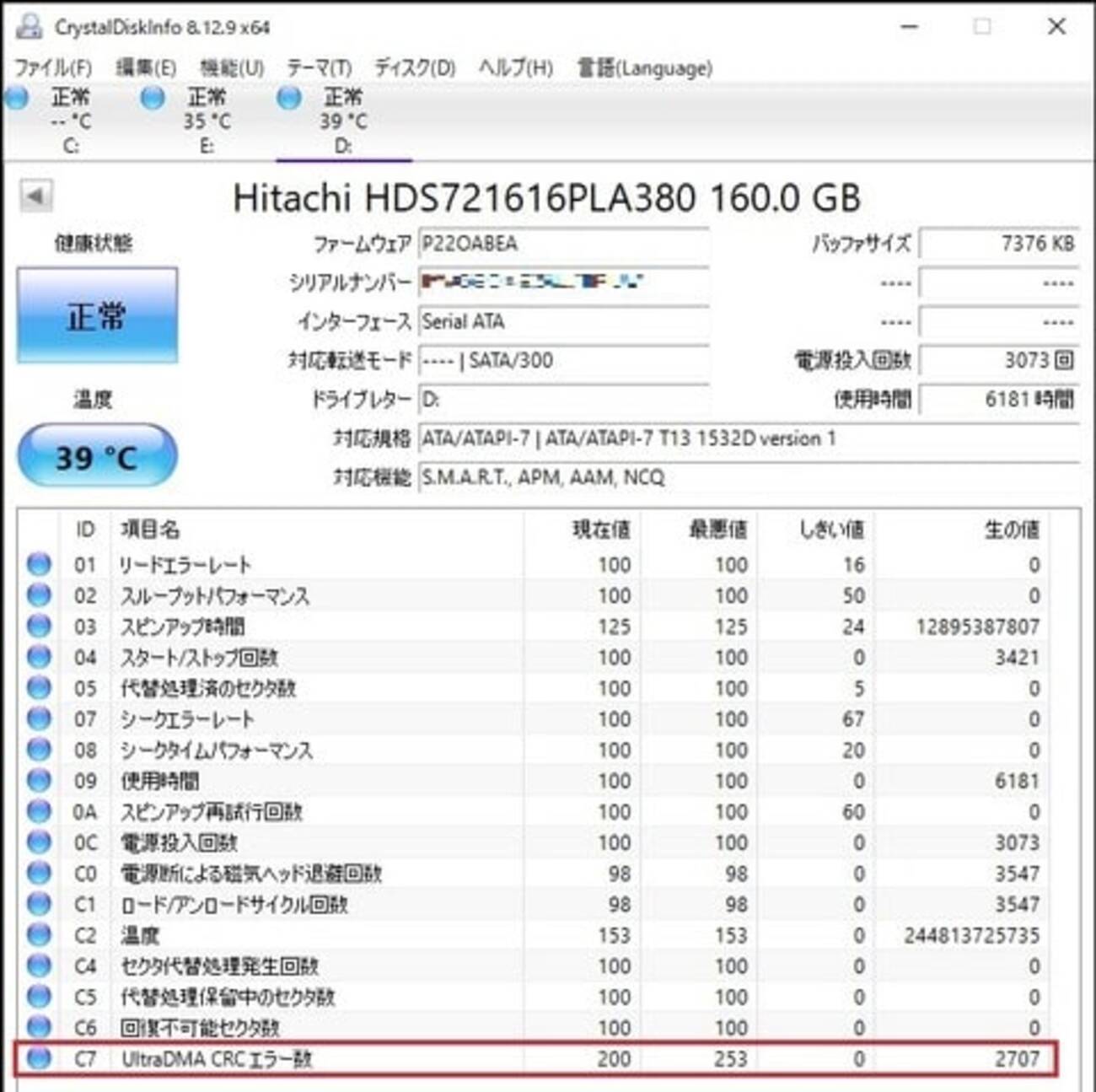1096x1092 pixels.
Task: Click the しきい値 column header
Action: click(x=831, y=530)
